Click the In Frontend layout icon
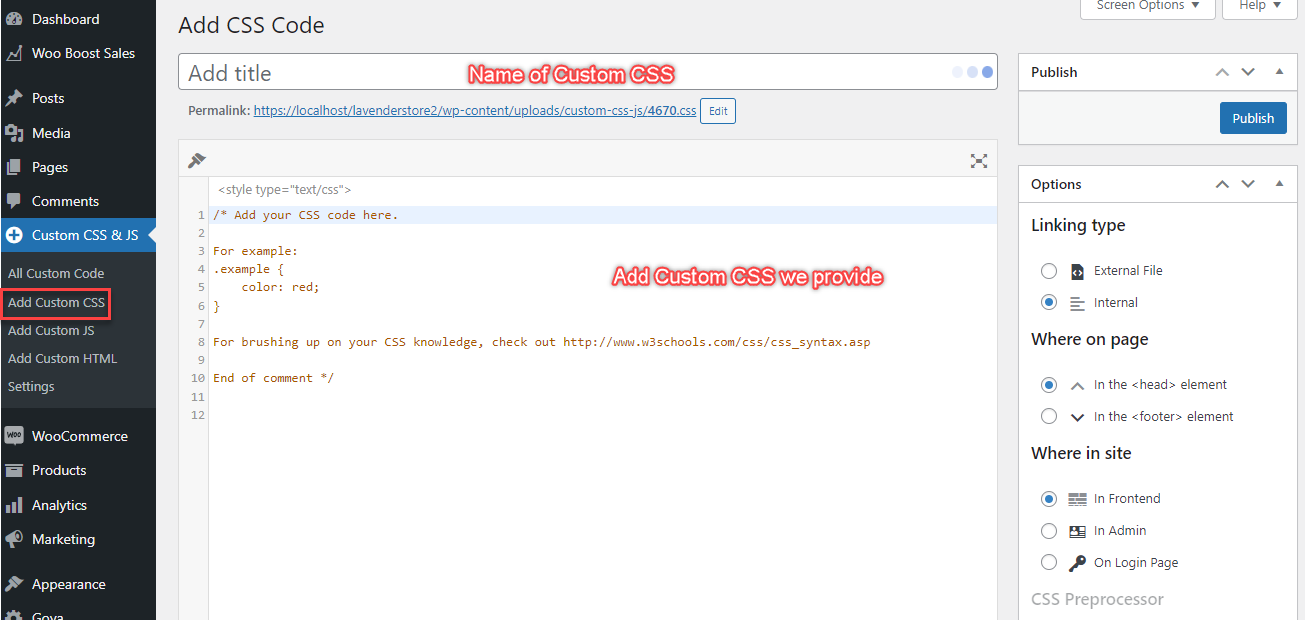The width and height of the screenshot is (1305, 620). click(x=1077, y=499)
